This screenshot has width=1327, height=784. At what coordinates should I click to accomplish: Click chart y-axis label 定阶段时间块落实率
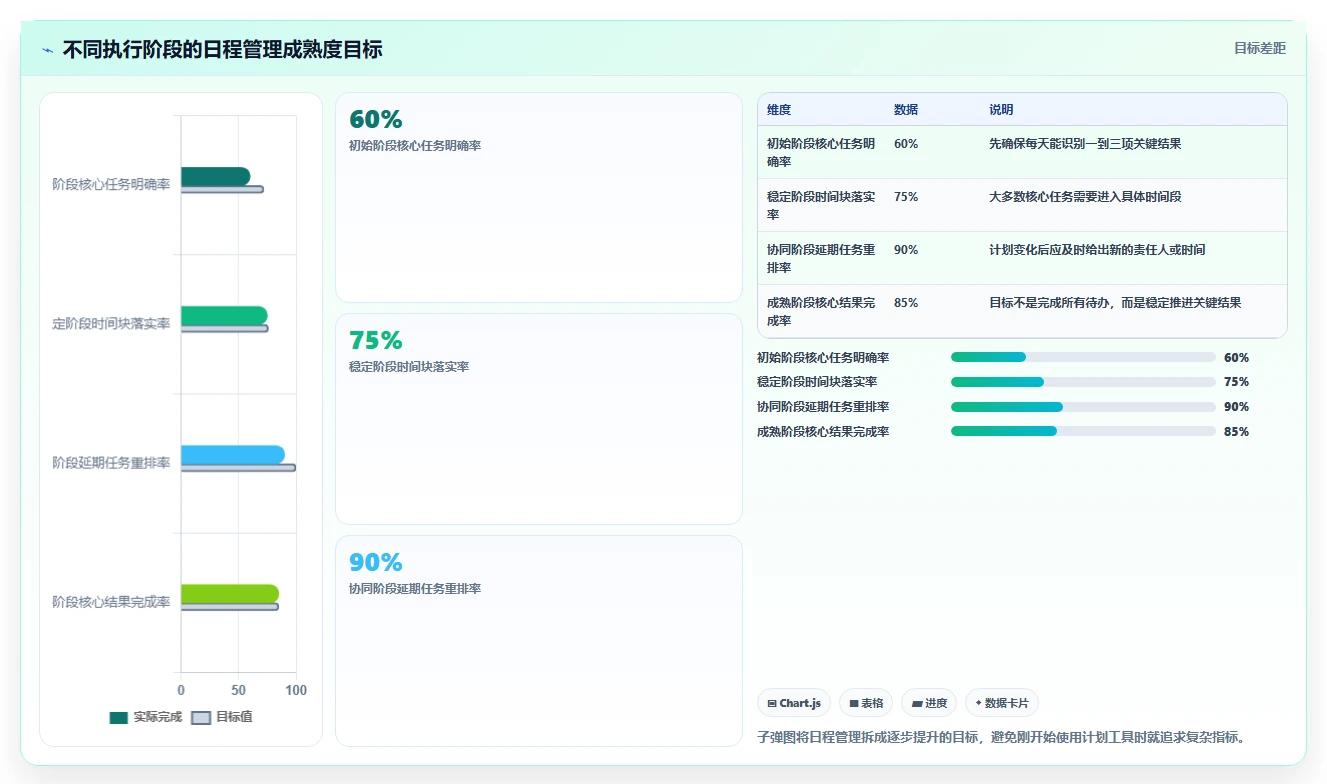tap(111, 324)
